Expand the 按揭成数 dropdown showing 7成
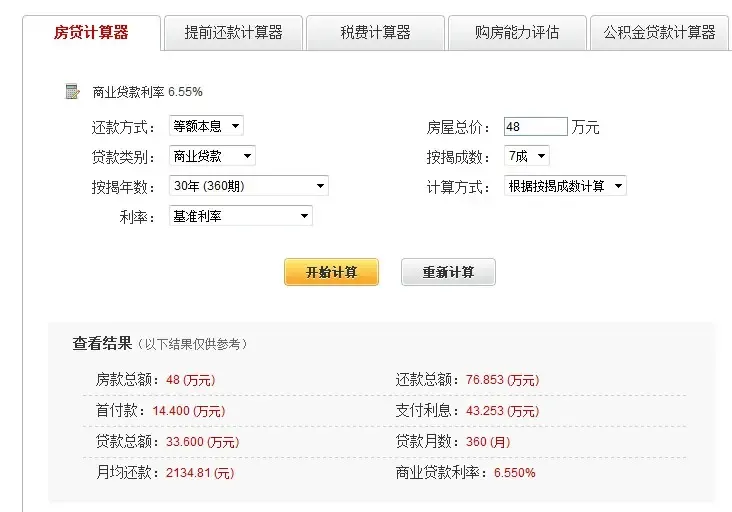732x512 pixels. 527,156
